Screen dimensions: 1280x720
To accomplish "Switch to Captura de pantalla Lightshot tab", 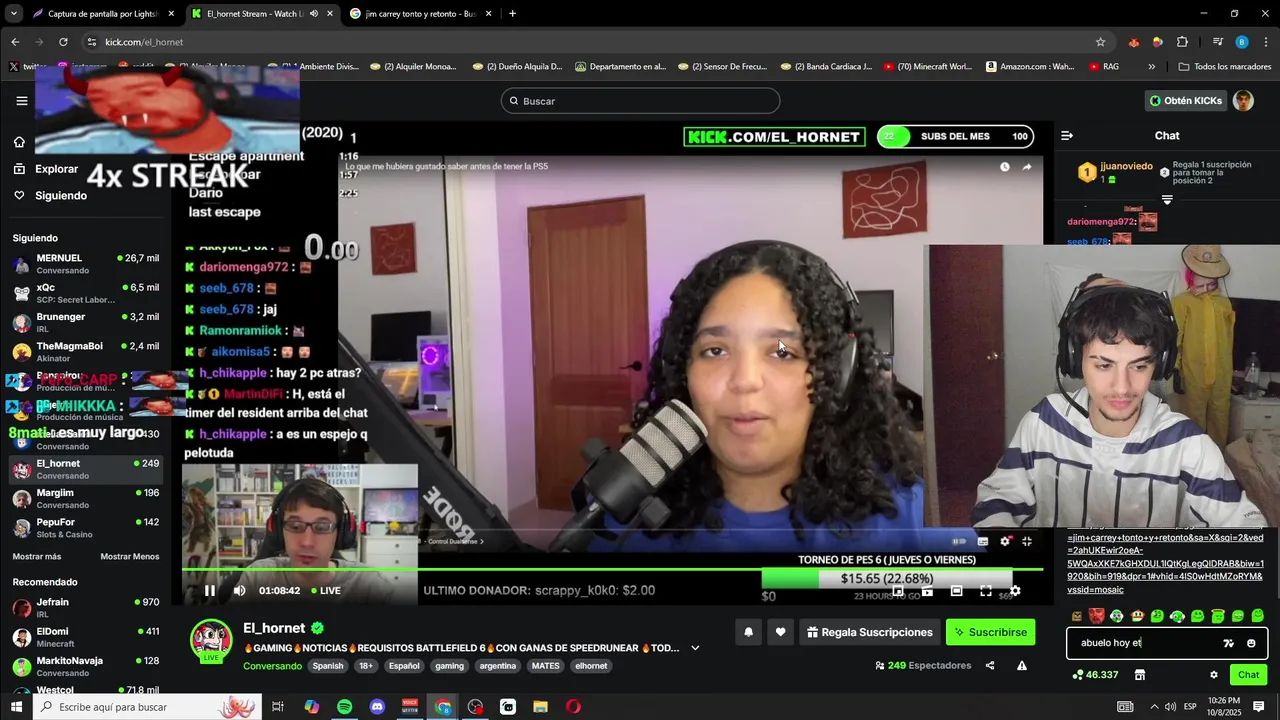I will (x=103, y=14).
